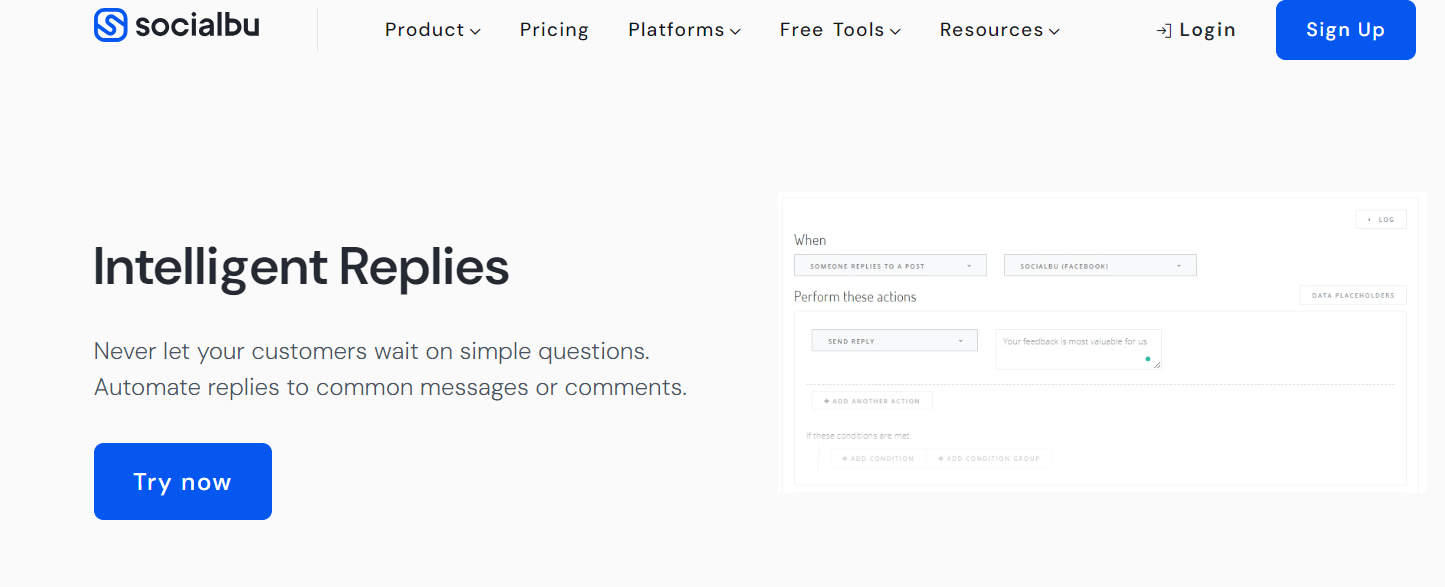Viewport: 1445px width, 587px height.
Task: Click the Login link
Action: pyautogui.click(x=1207, y=30)
